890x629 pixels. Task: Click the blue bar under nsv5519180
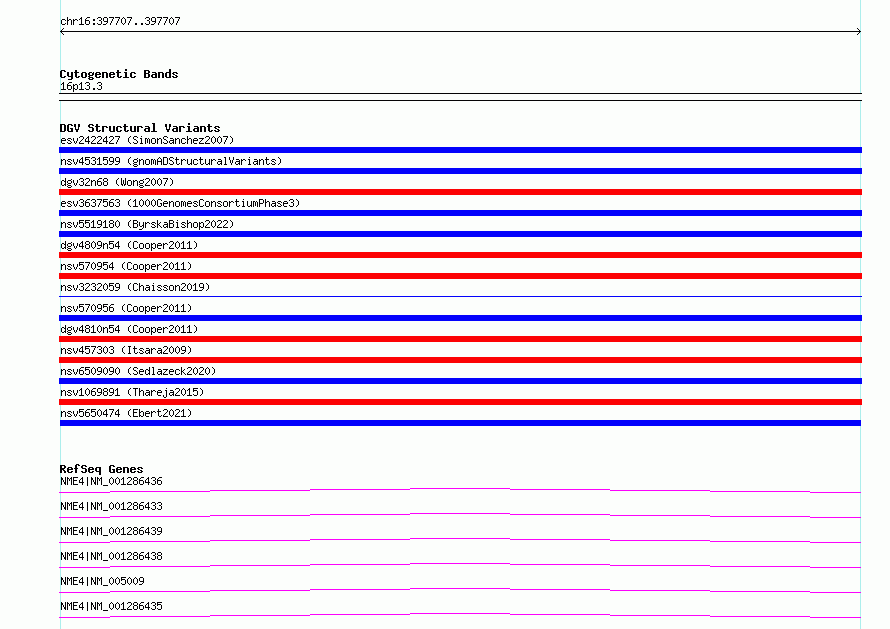460,234
